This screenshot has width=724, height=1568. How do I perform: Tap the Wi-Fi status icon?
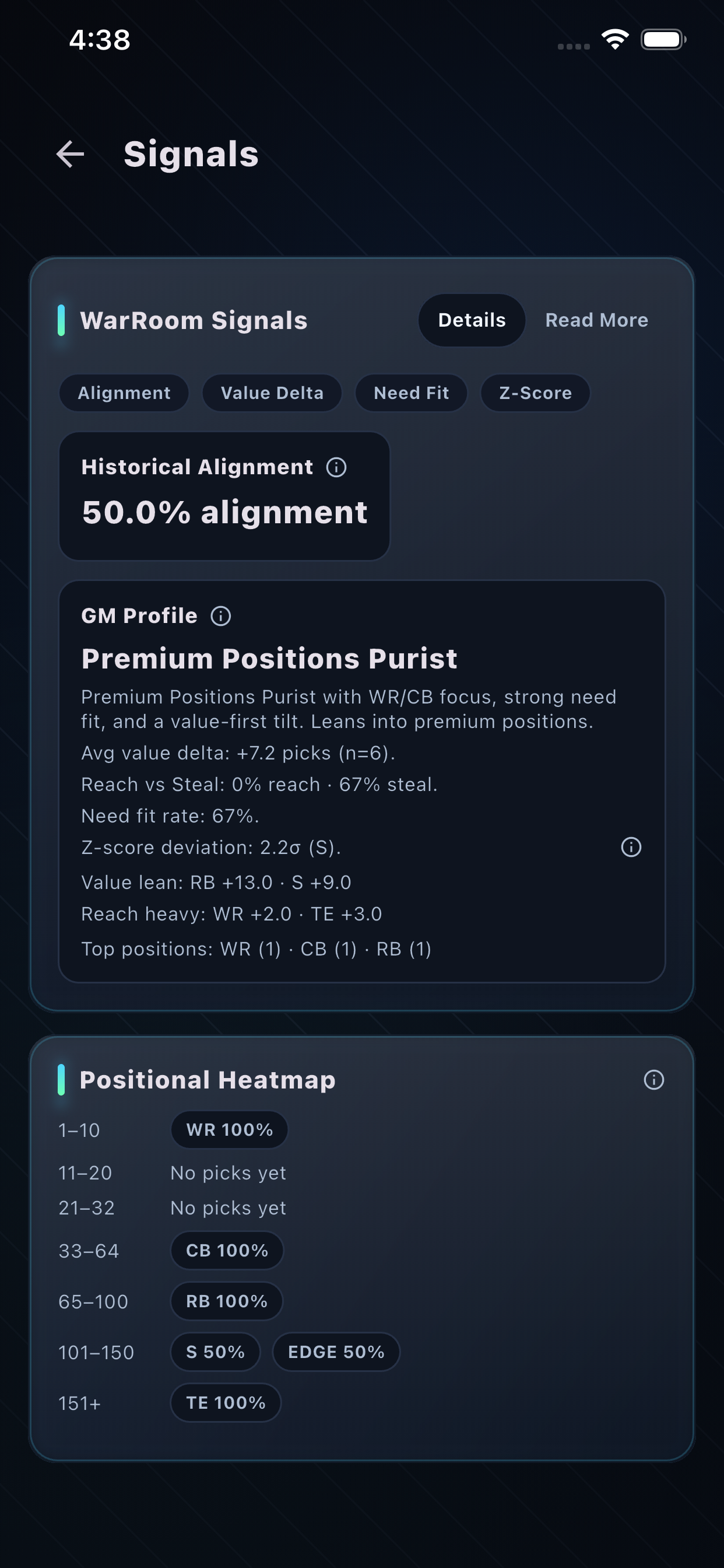tap(614, 39)
